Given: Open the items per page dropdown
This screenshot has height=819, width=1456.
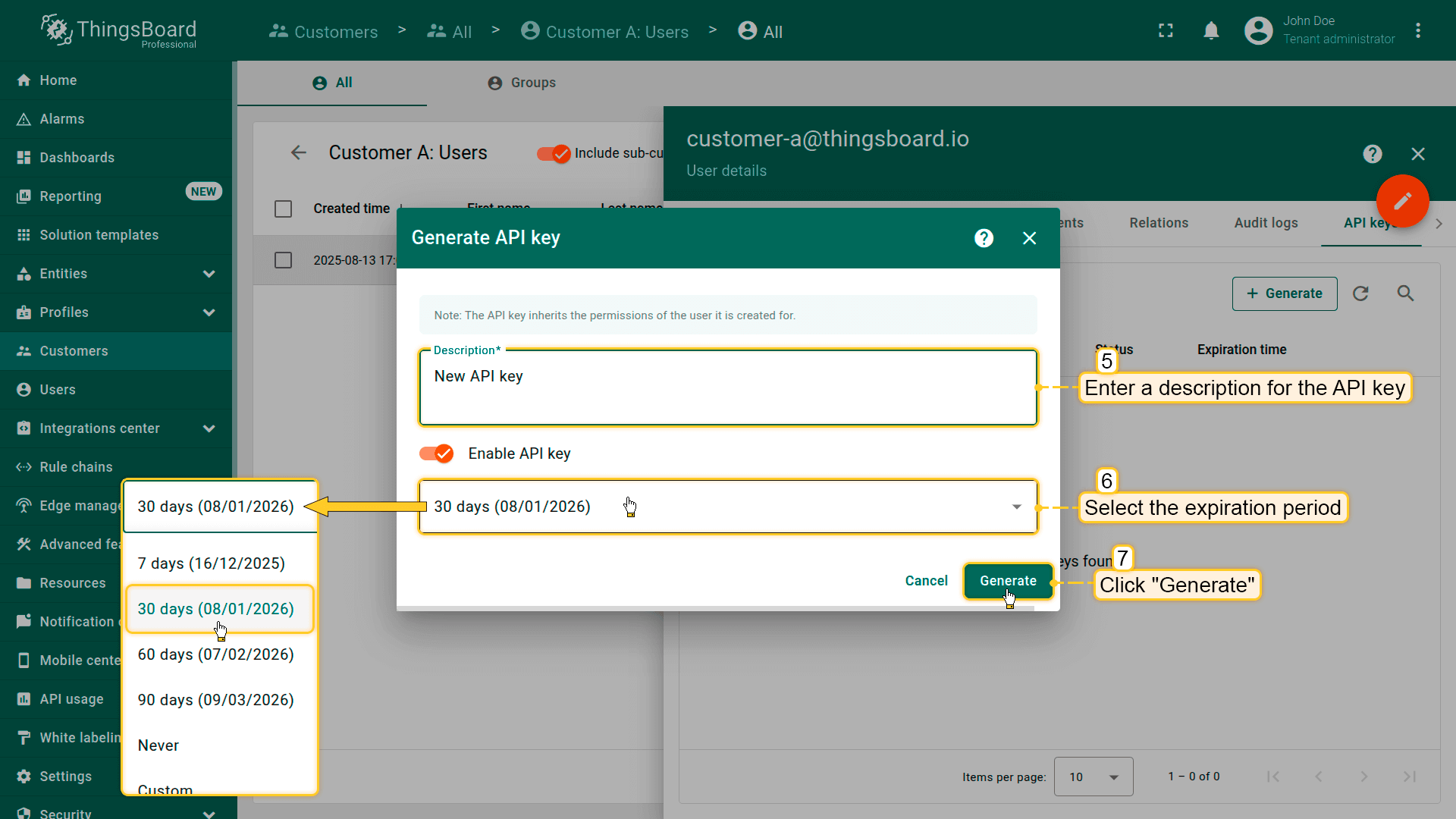Looking at the screenshot, I should pyautogui.click(x=1093, y=777).
